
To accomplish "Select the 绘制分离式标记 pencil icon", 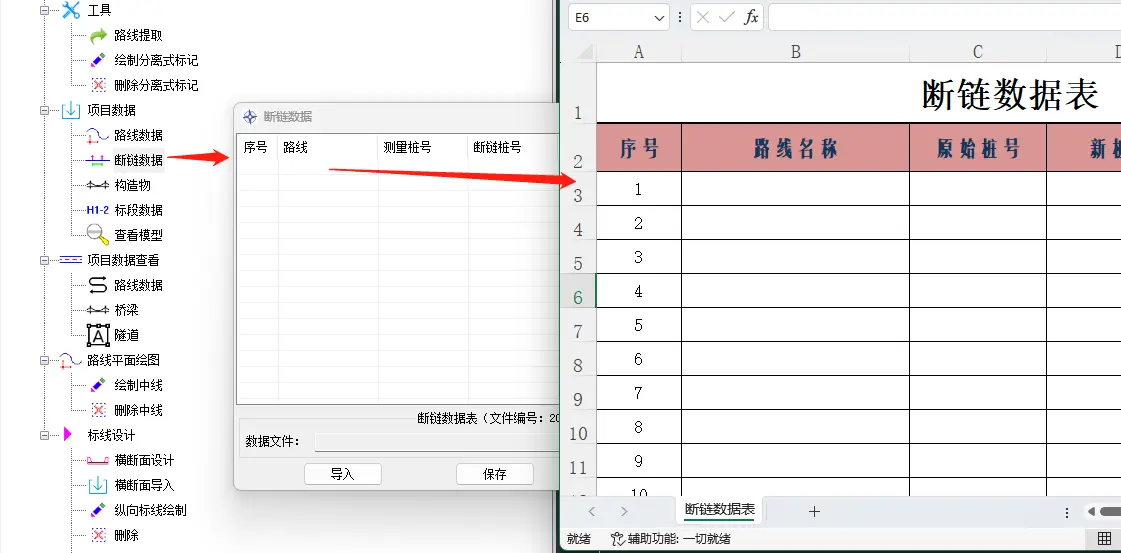I will click(x=98, y=61).
